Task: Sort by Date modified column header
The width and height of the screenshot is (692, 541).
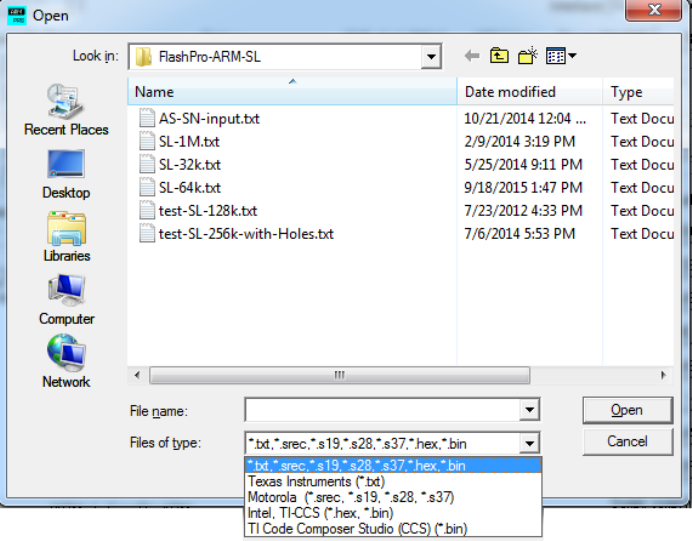Action: 530,92
